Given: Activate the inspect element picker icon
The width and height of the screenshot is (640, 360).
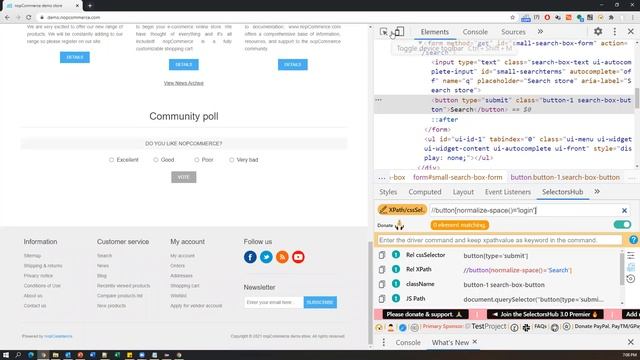Looking at the screenshot, I should click(383, 32).
